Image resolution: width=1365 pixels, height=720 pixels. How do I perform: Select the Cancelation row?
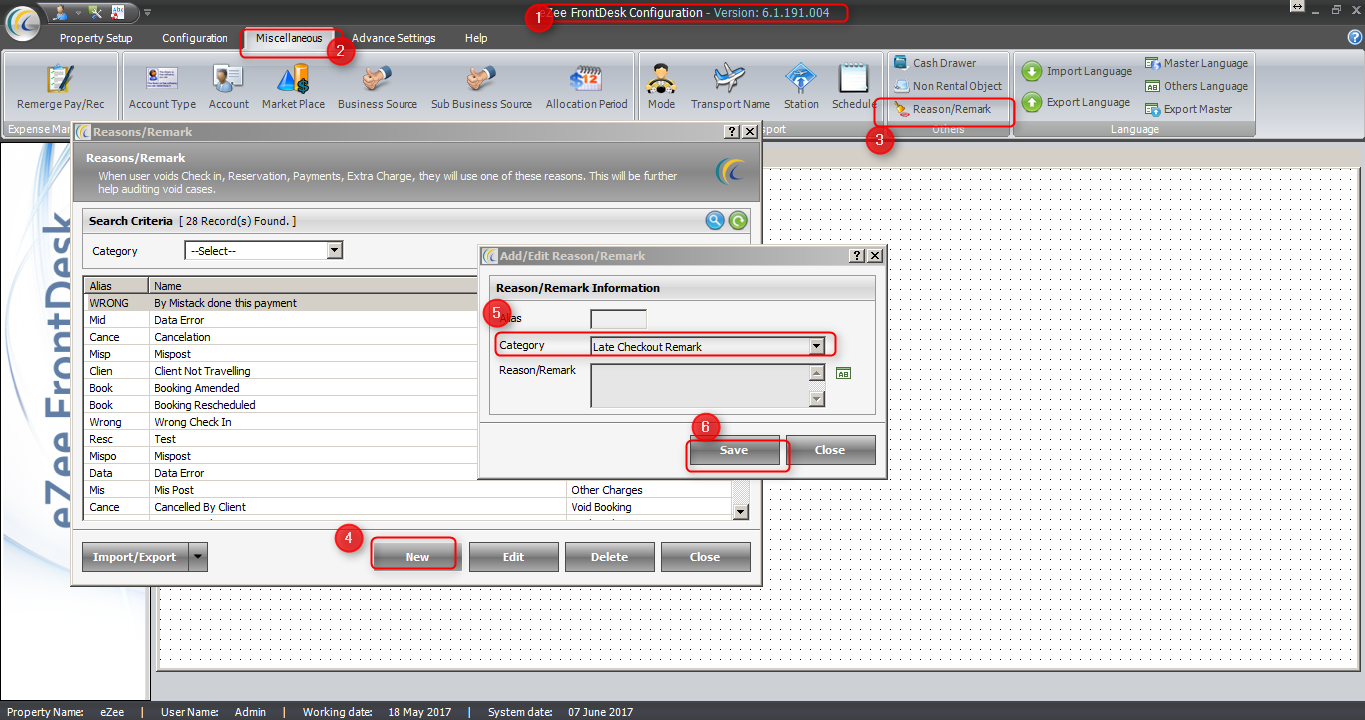pyautogui.click(x=281, y=337)
